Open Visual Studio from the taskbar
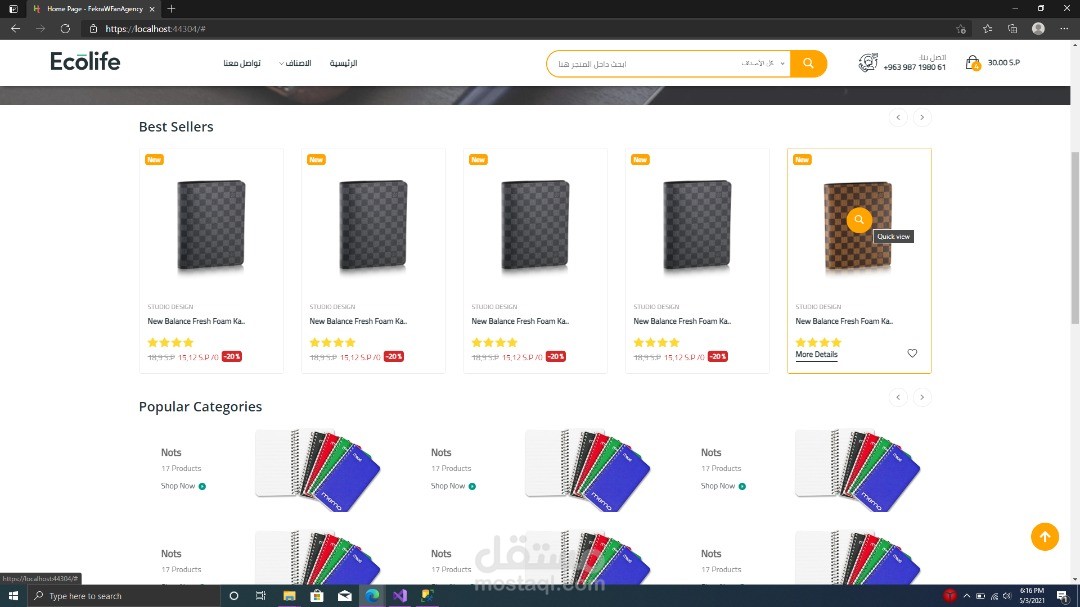The width and height of the screenshot is (1080, 607). (399, 595)
